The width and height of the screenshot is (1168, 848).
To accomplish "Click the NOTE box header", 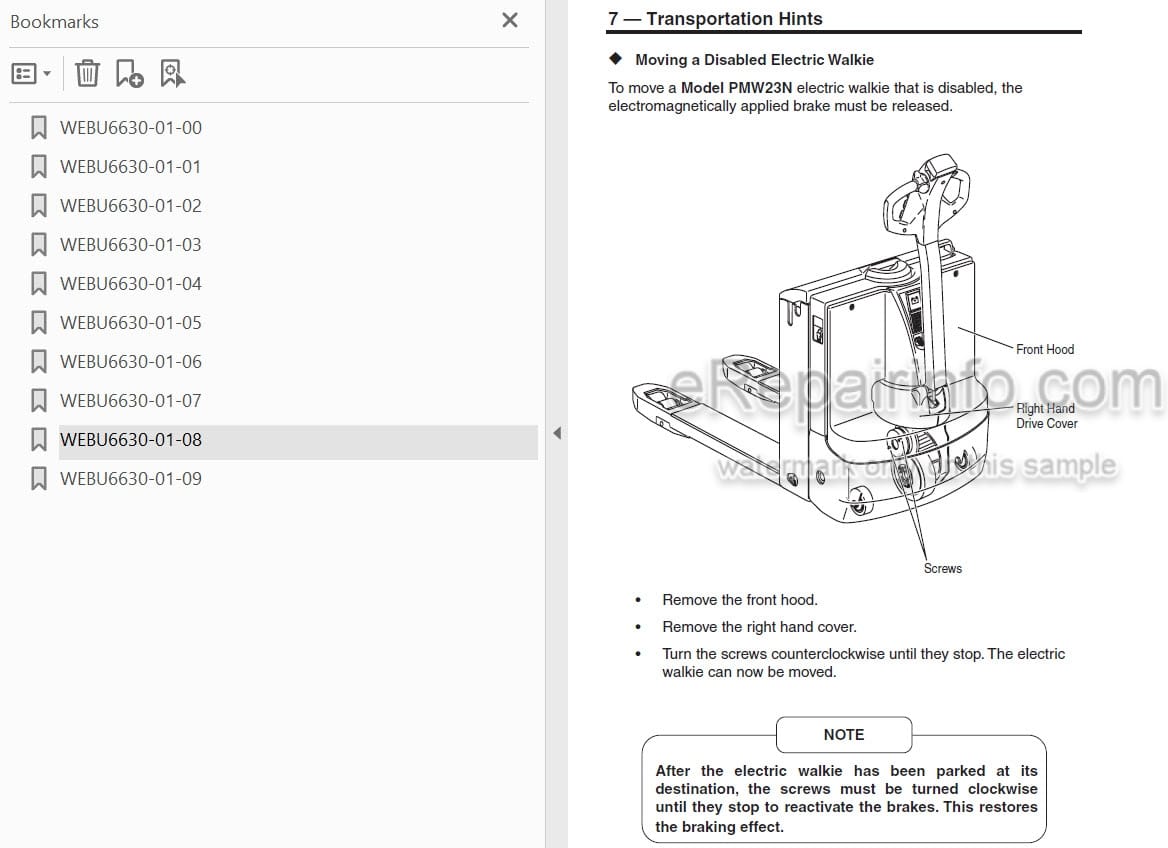I will click(x=844, y=735).
